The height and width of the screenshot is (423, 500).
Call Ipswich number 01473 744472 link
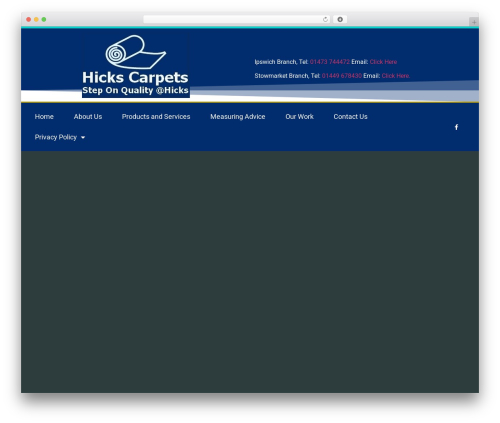[330, 62]
